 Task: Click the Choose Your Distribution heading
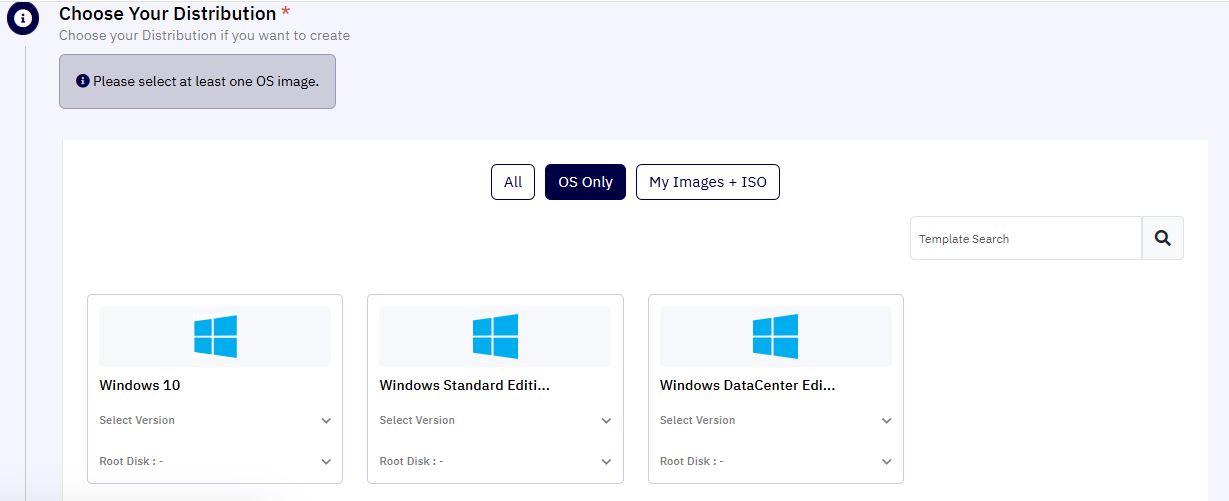(x=167, y=13)
